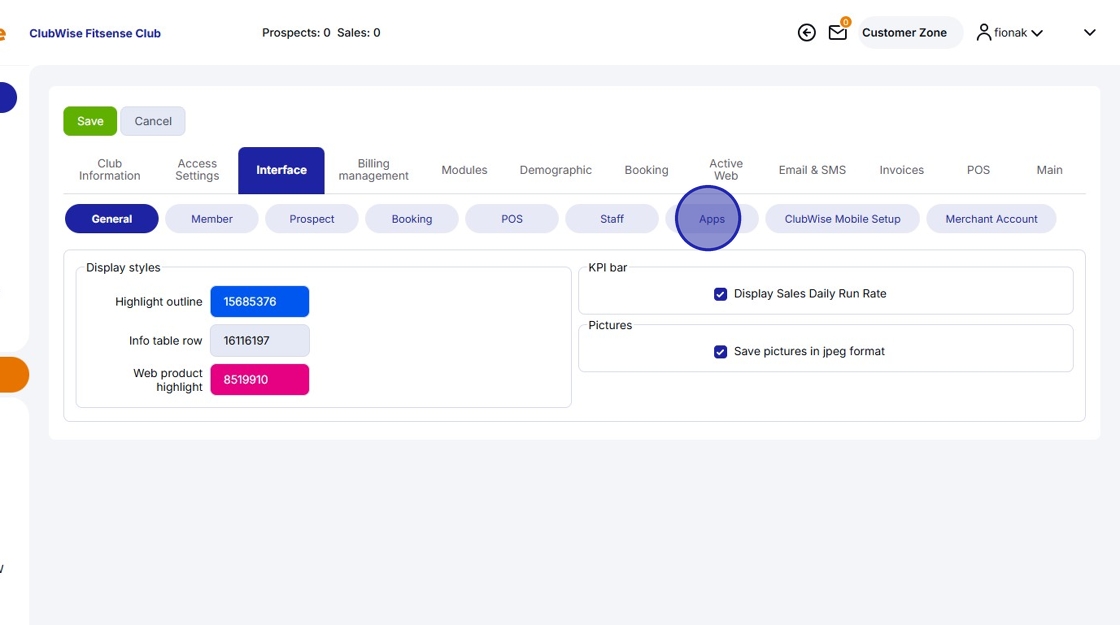Click the green Save button

[x=90, y=121]
